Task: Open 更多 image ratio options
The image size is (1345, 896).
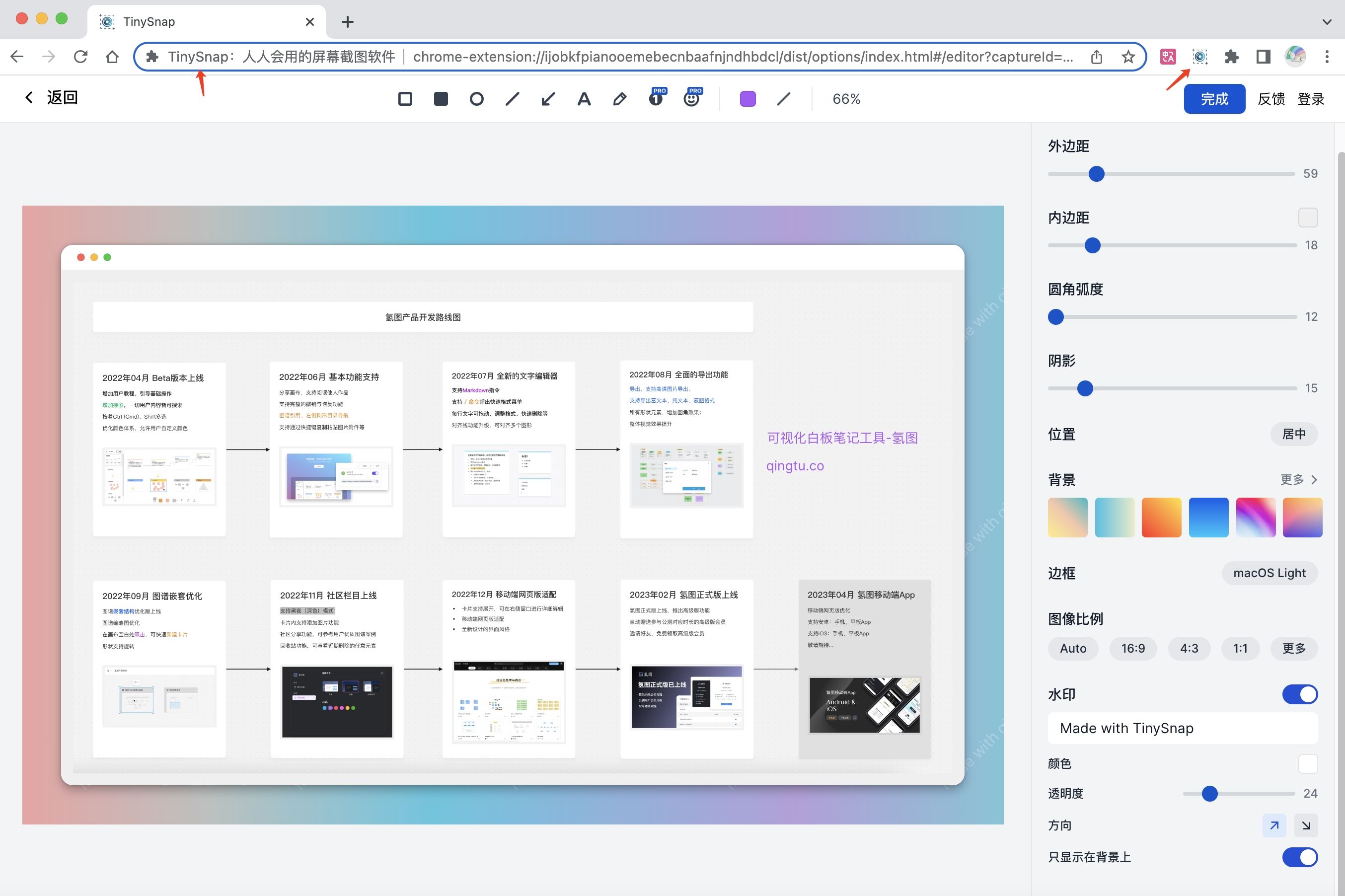Action: coord(1293,648)
